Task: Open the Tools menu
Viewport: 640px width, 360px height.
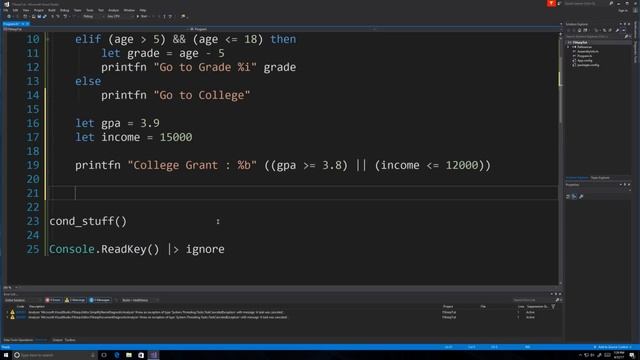Action: (90, 10)
